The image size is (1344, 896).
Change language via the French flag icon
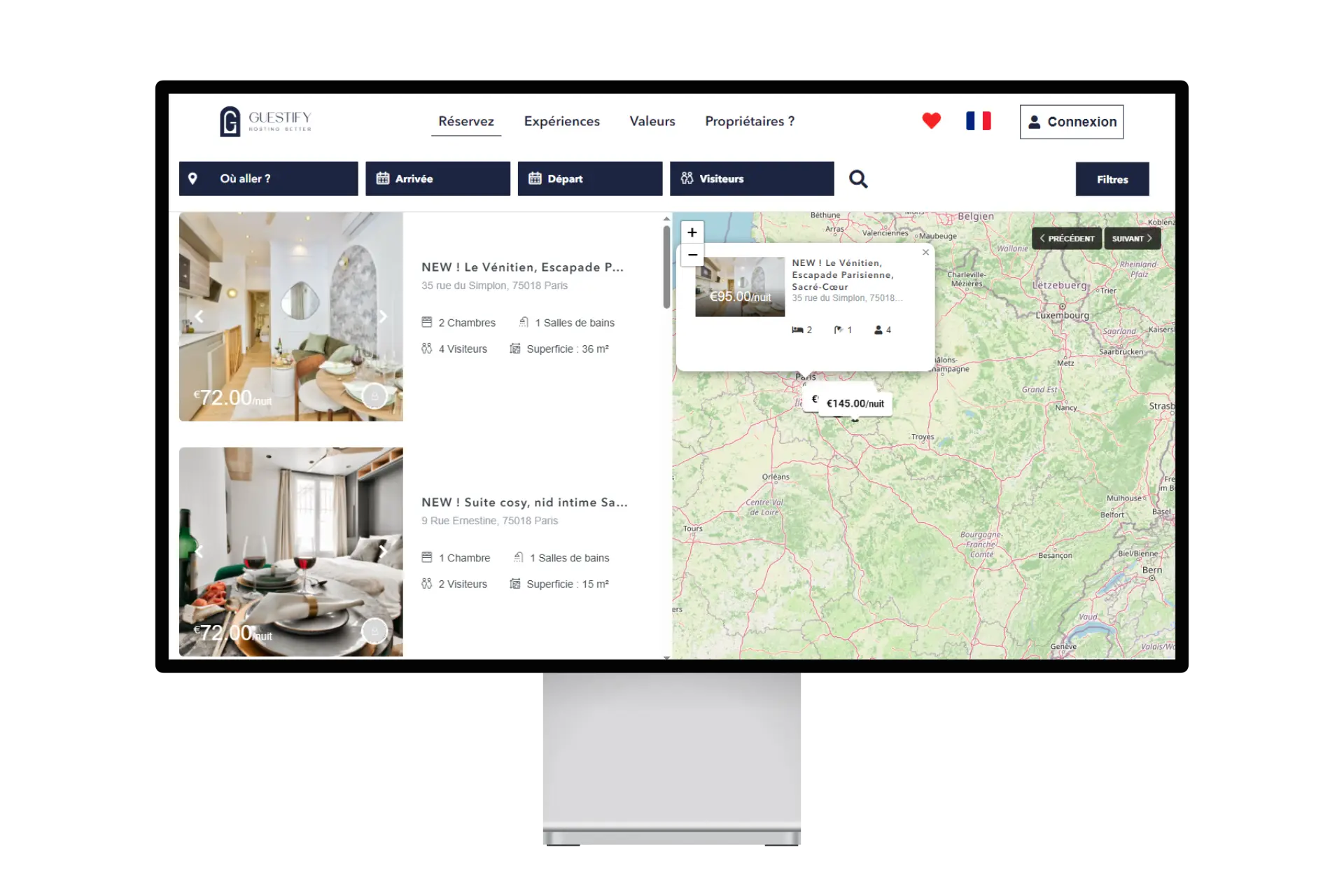(x=978, y=120)
